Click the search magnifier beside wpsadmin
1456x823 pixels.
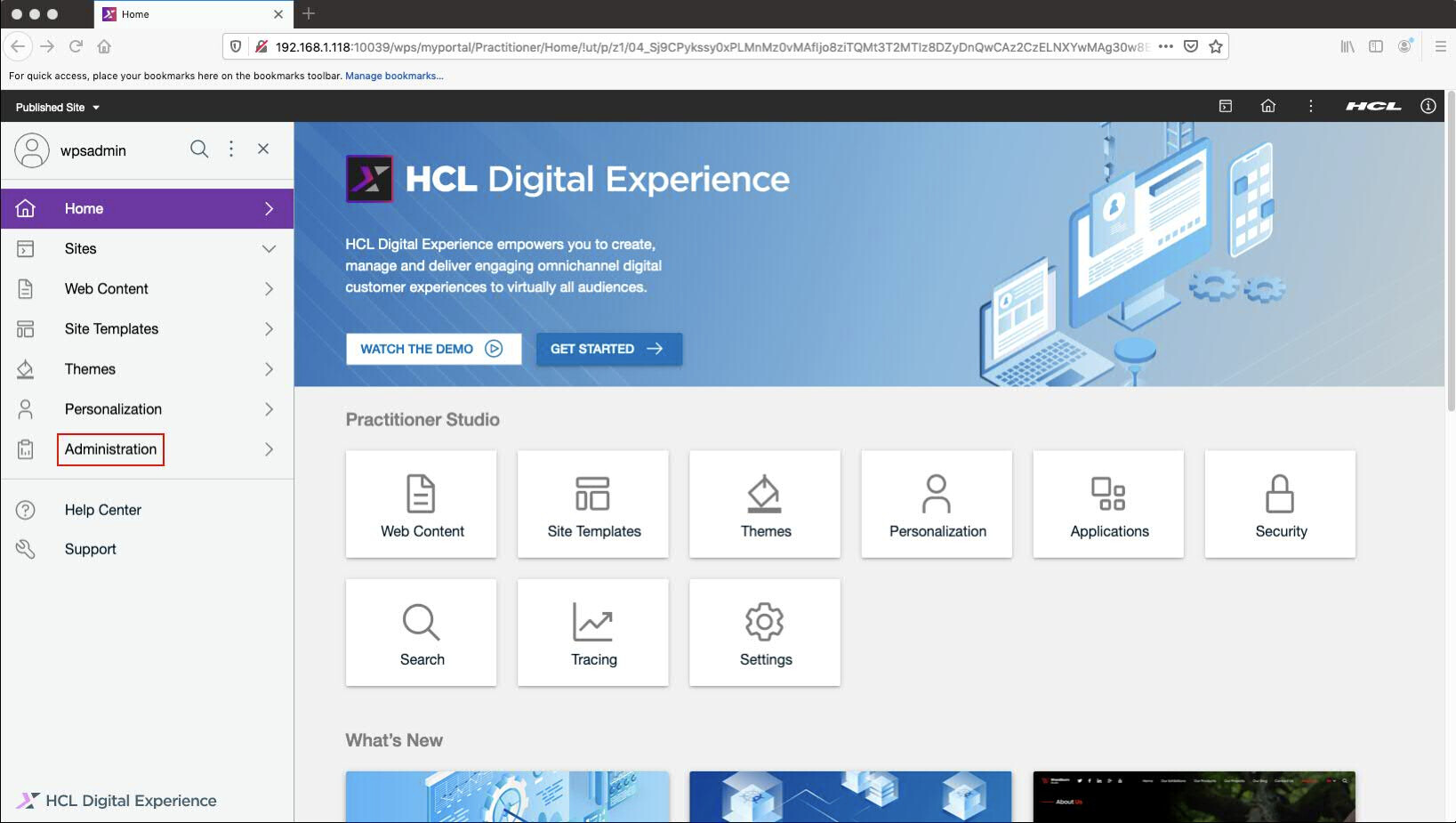(x=199, y=149)
